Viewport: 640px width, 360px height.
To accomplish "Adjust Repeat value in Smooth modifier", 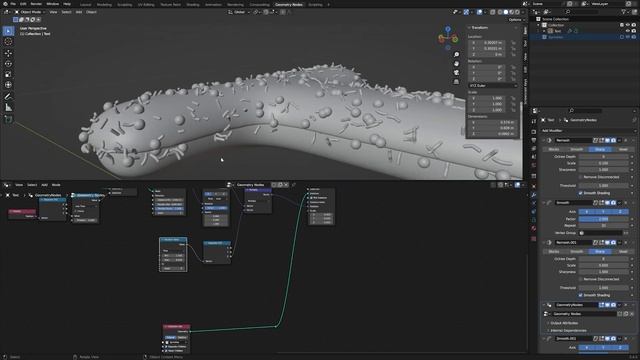I will click(603, 225).
